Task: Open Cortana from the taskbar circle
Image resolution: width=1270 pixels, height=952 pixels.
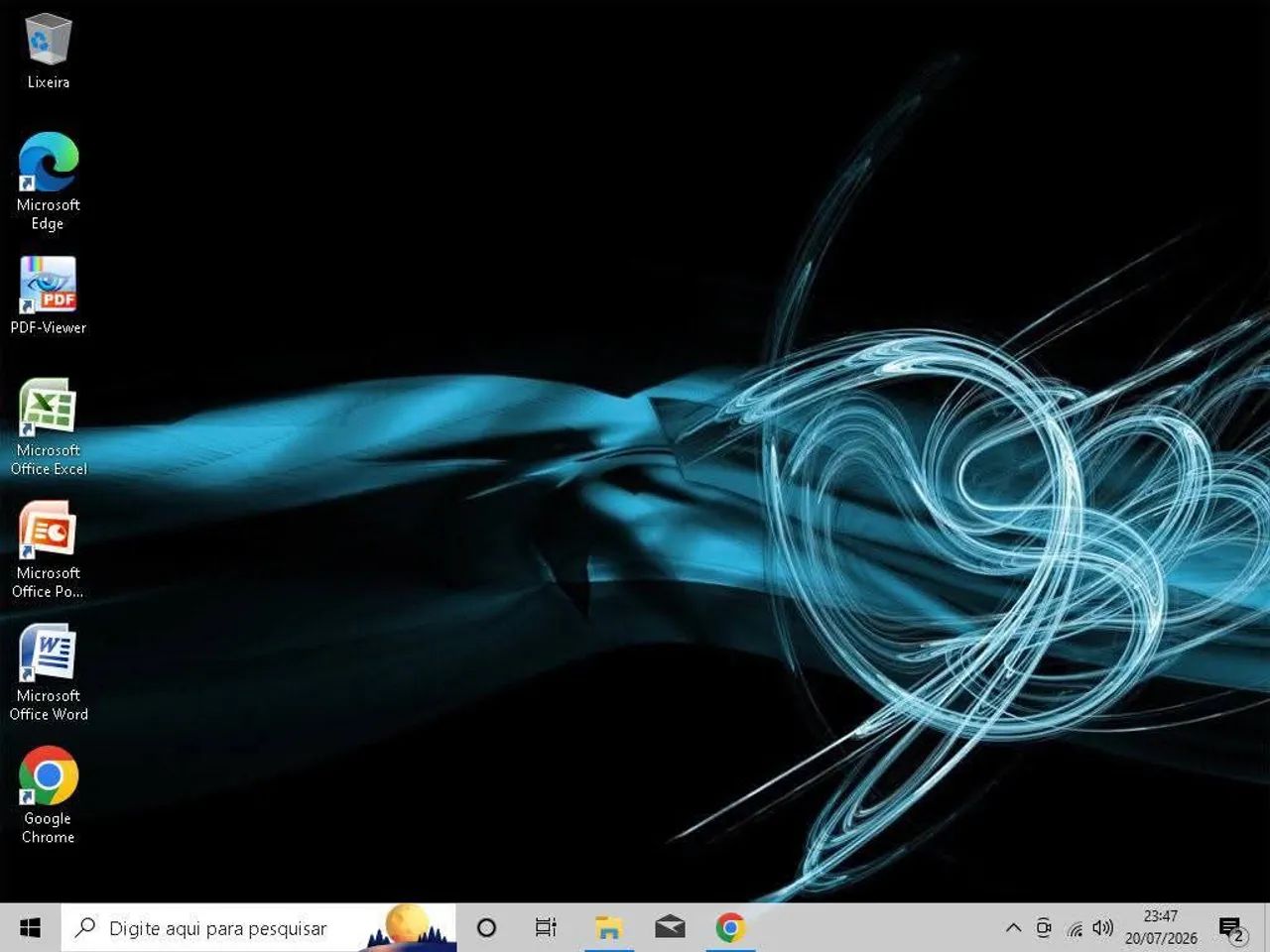Action: pyautogui.click(x=486, y=928)
